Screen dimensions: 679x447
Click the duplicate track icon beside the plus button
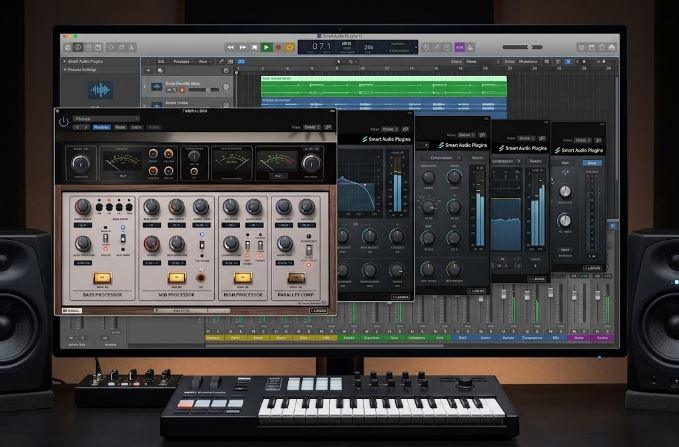[160, 70]
